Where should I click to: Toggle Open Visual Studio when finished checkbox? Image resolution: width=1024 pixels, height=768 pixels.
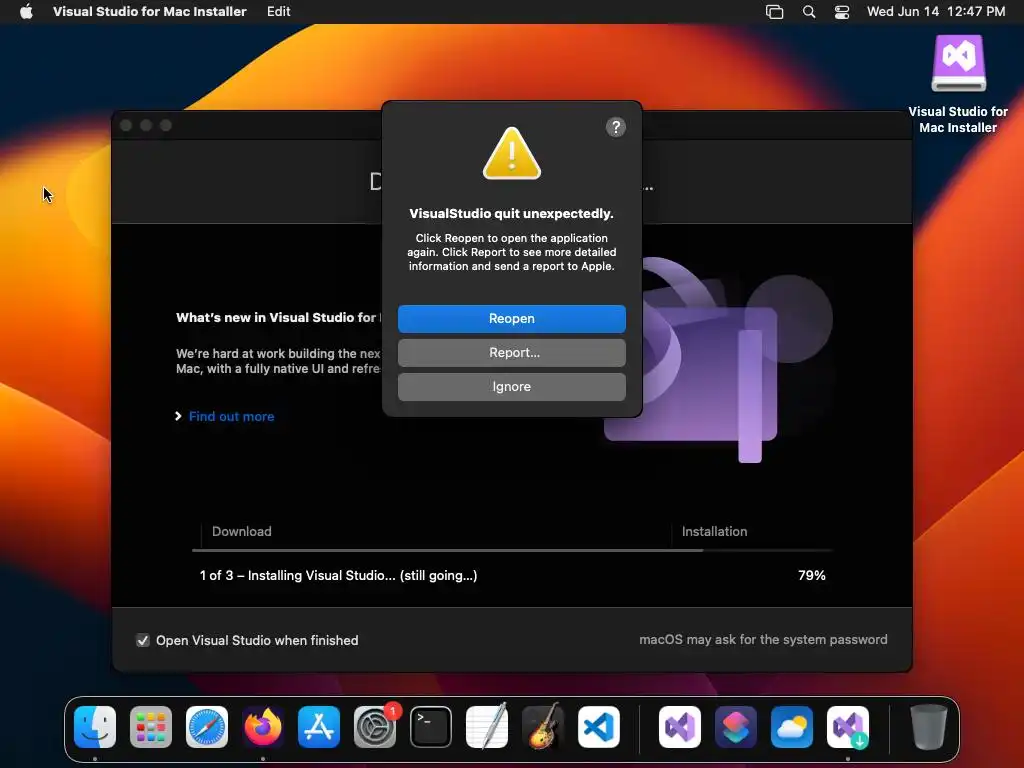tap(142, 640)
